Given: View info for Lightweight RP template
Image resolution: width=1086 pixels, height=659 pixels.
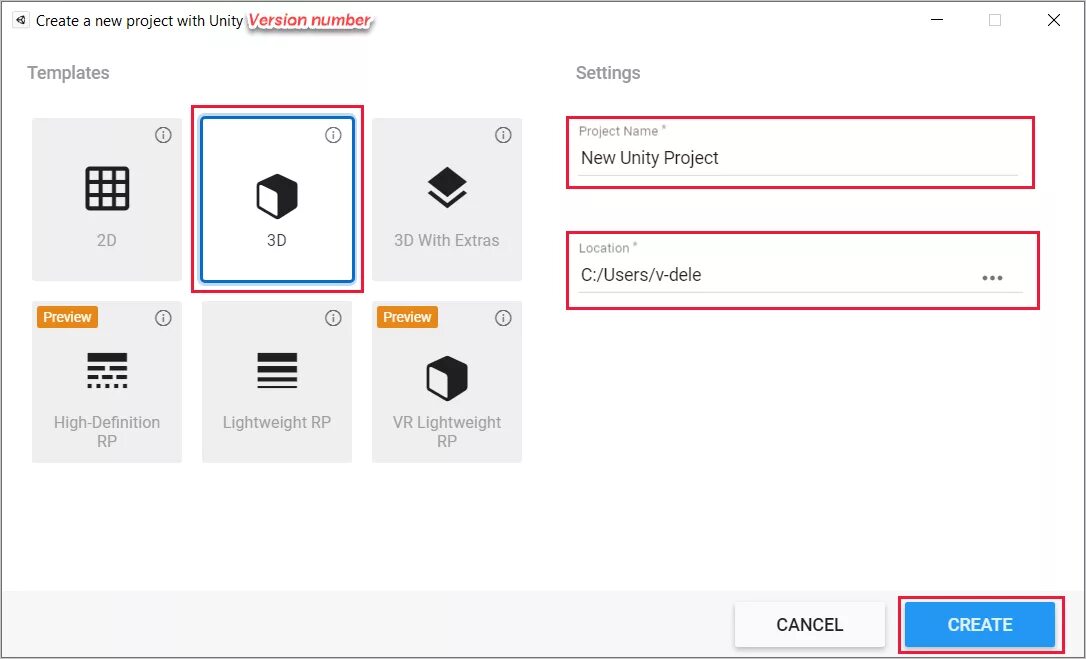Looking at the screenshot, I should [x=333, y=318].
